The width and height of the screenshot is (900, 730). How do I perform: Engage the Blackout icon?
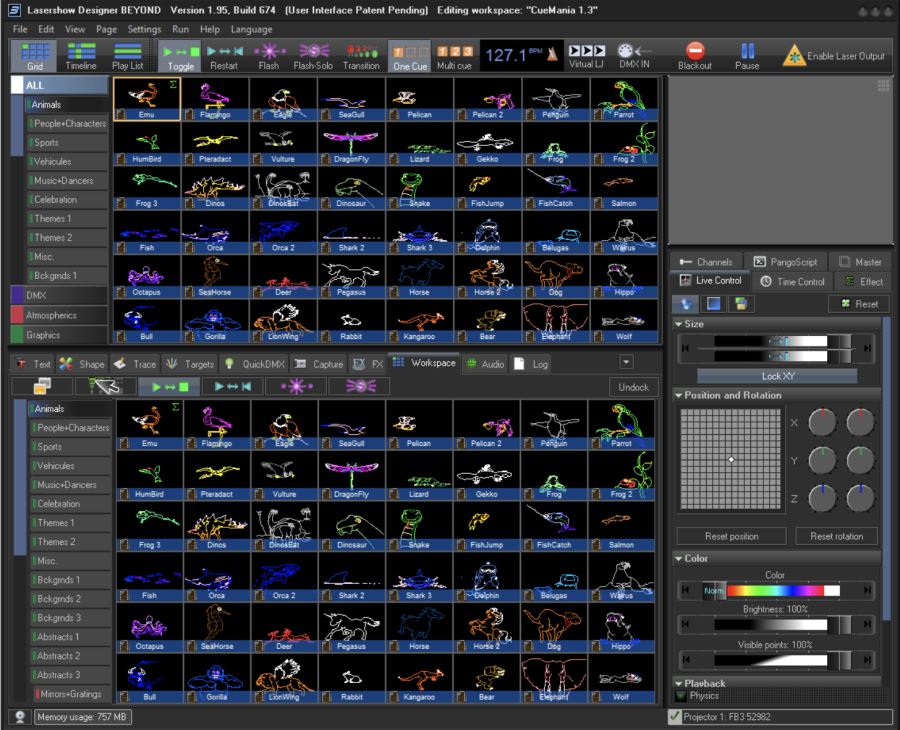(698, 56)
